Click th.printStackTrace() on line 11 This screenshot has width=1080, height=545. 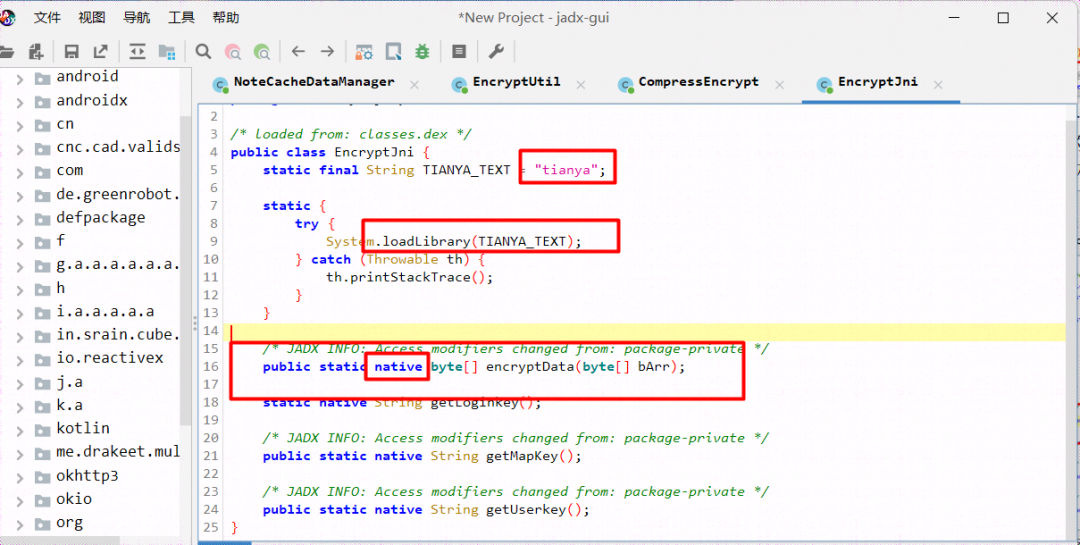[410, 277]
